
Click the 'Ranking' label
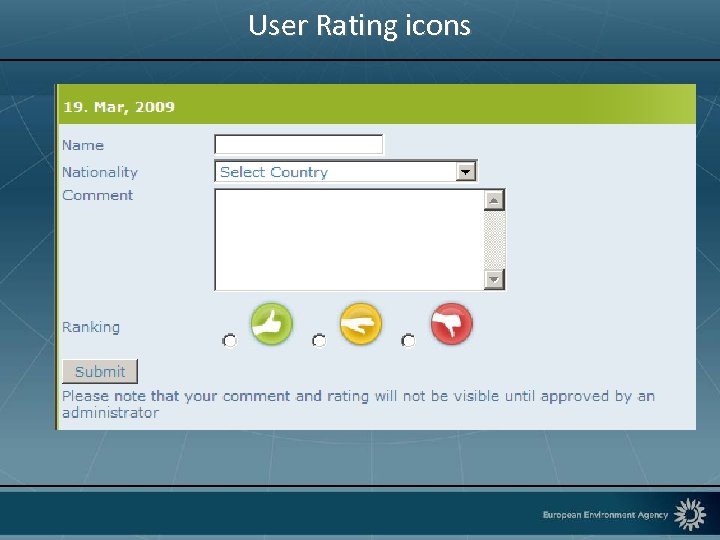coord(91,327)
